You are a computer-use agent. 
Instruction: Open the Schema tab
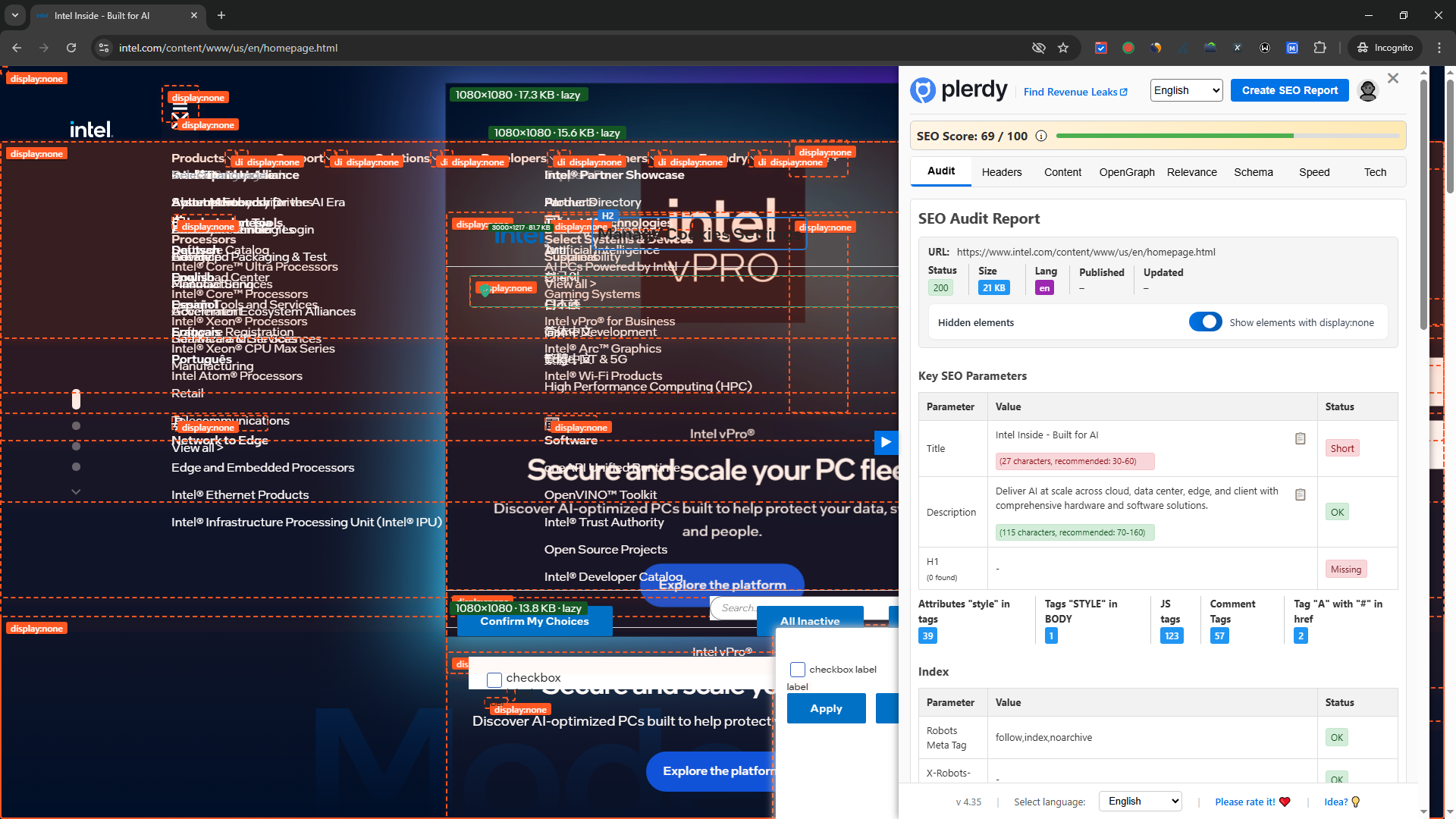[1253, 172]
